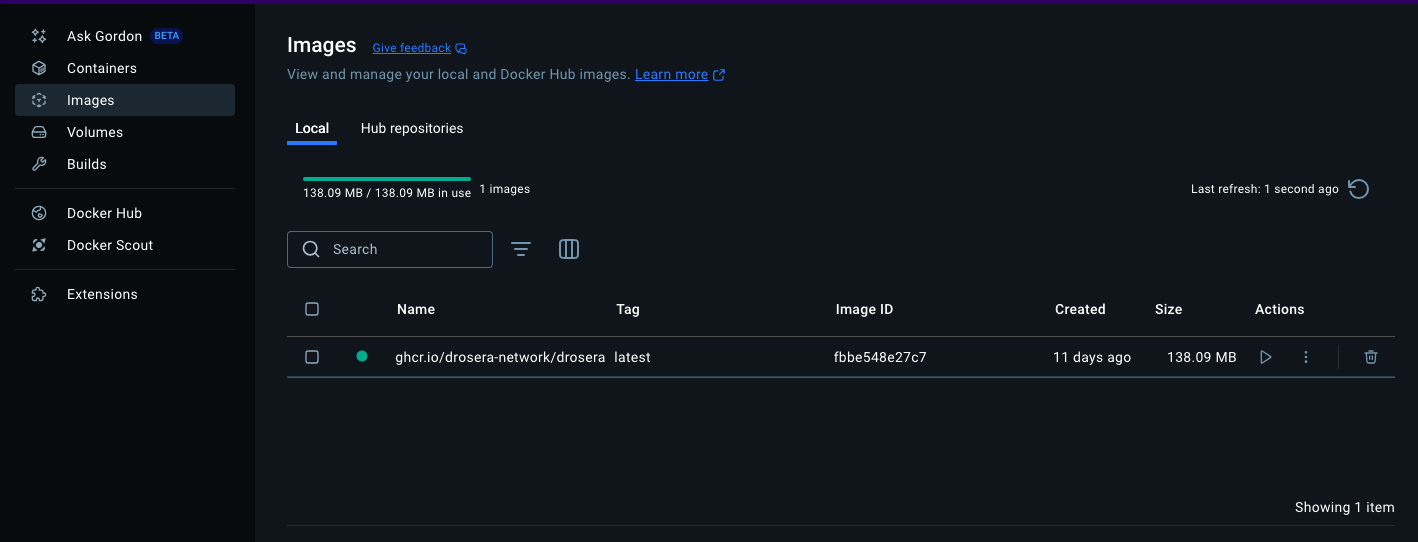1418x542 pixels.
Task: Refresh the images list
Action: [x=1358, y=189]
